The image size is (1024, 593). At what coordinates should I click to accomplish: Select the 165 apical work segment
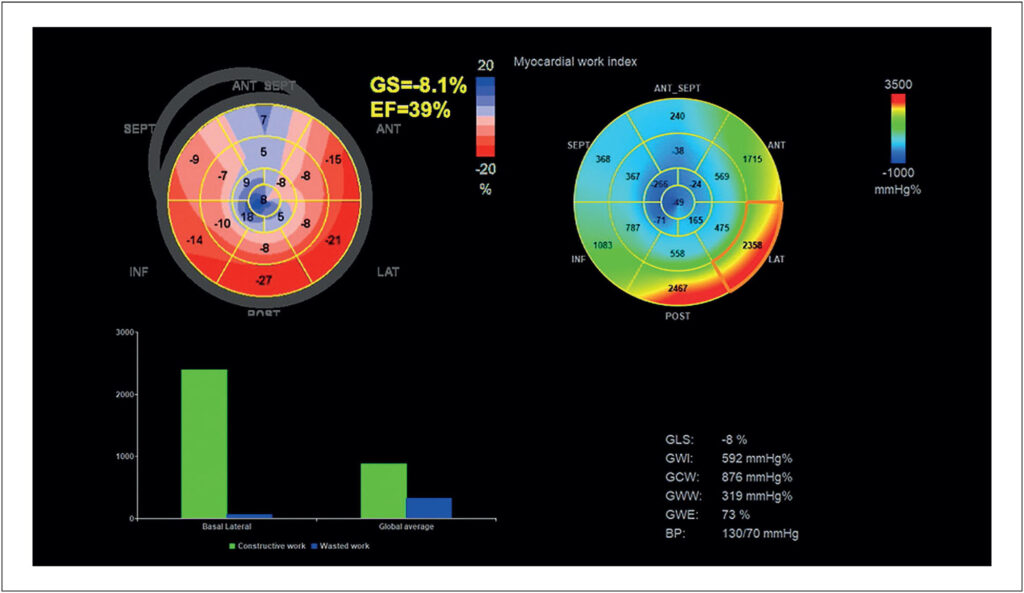[x=696, y=221]
